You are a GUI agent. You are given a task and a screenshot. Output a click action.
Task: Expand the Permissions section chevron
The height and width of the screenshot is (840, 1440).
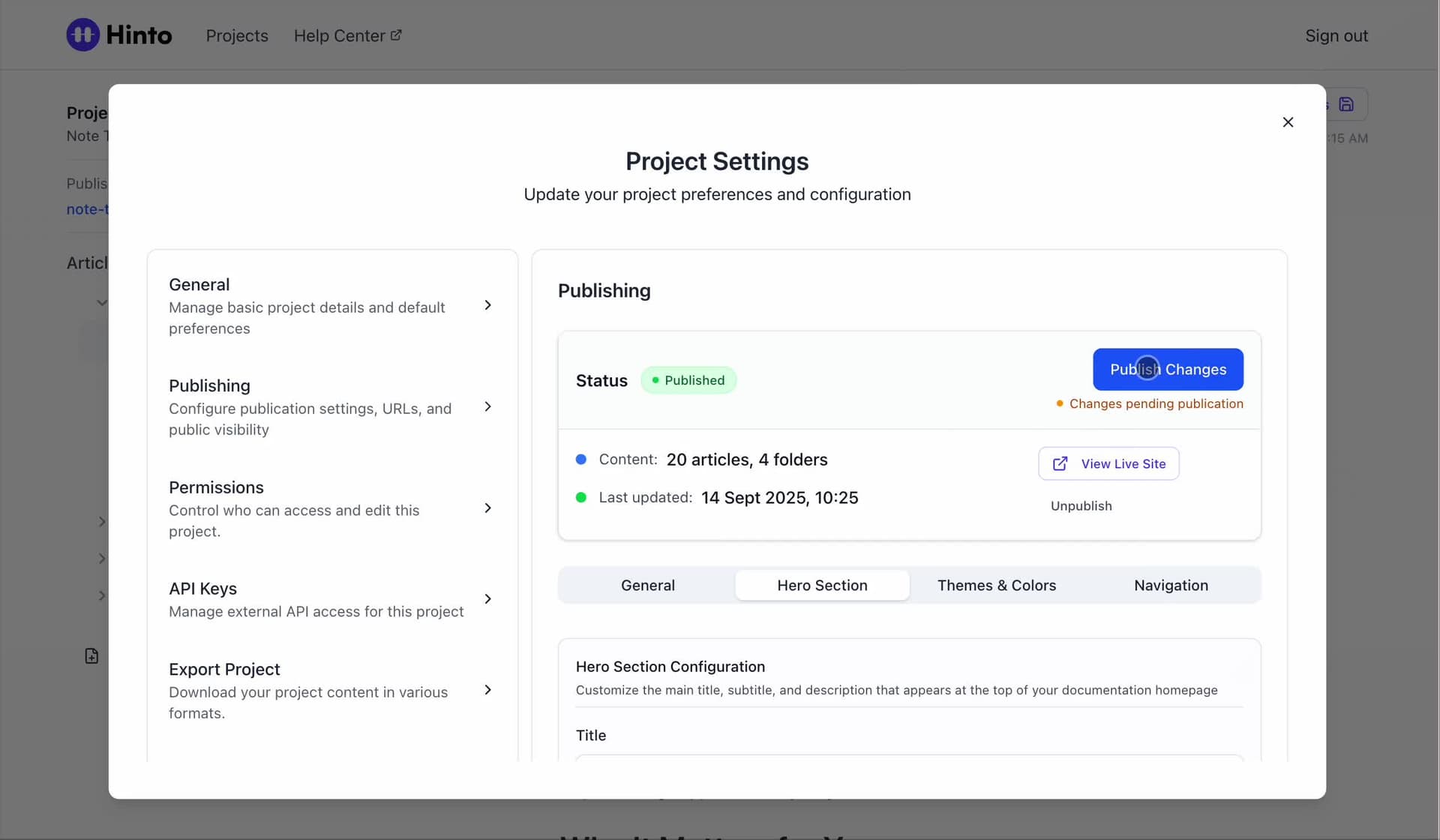coord(487,508)
